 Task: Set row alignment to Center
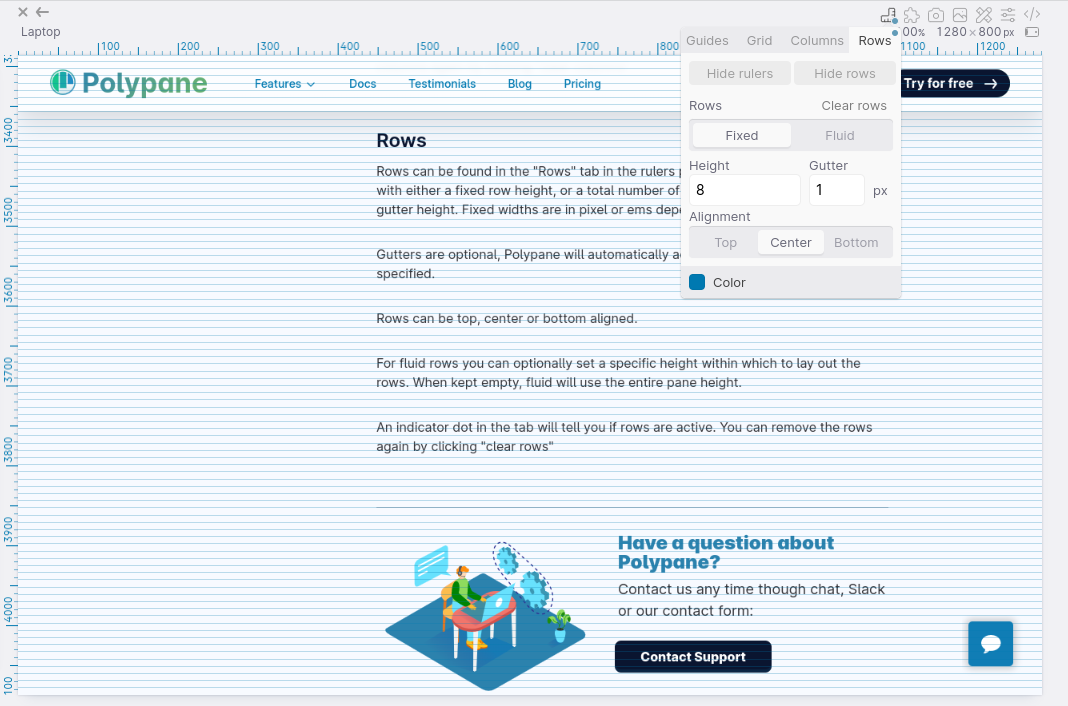click(791, 242)
